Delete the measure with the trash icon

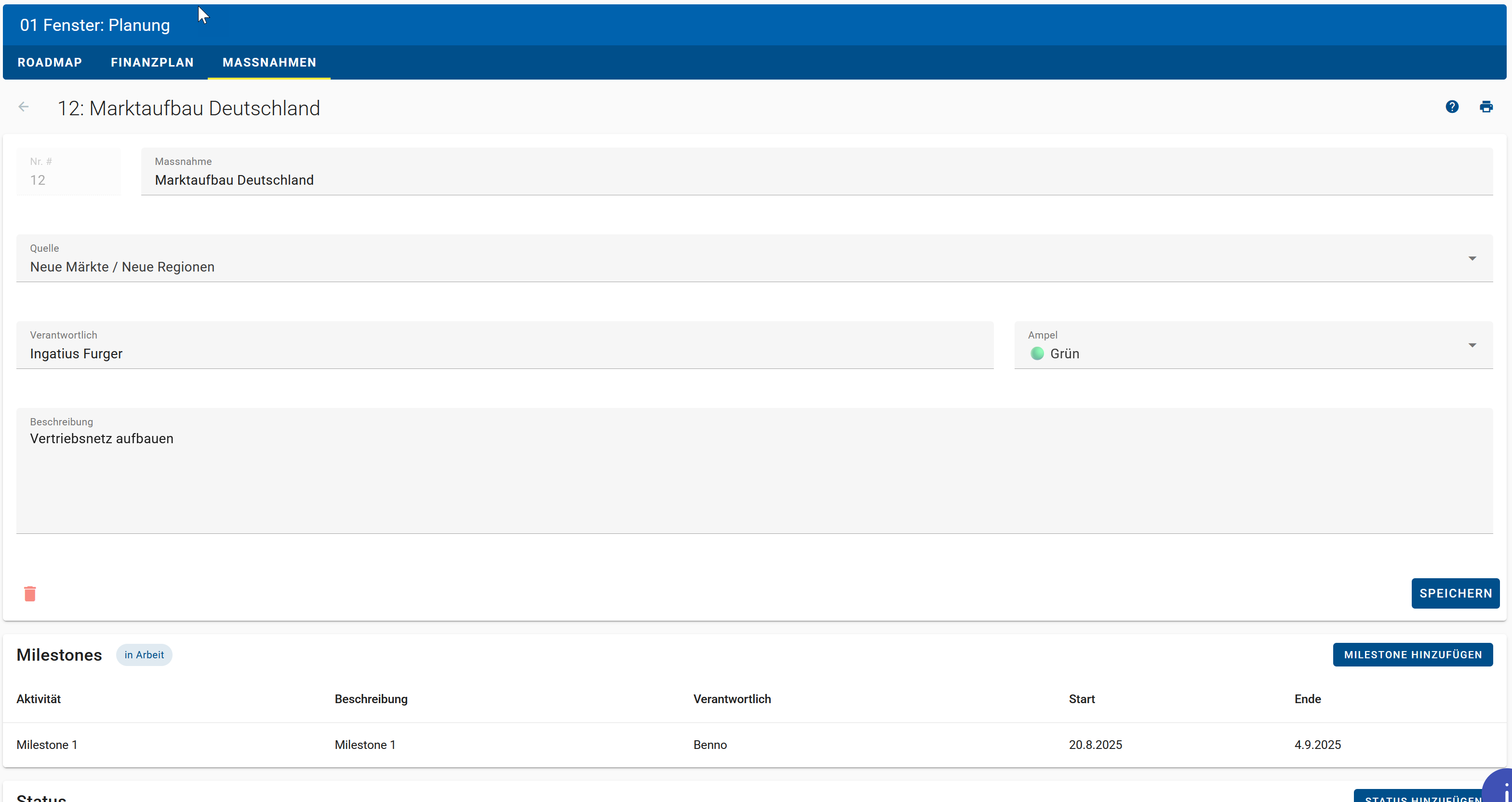[30, 594]
